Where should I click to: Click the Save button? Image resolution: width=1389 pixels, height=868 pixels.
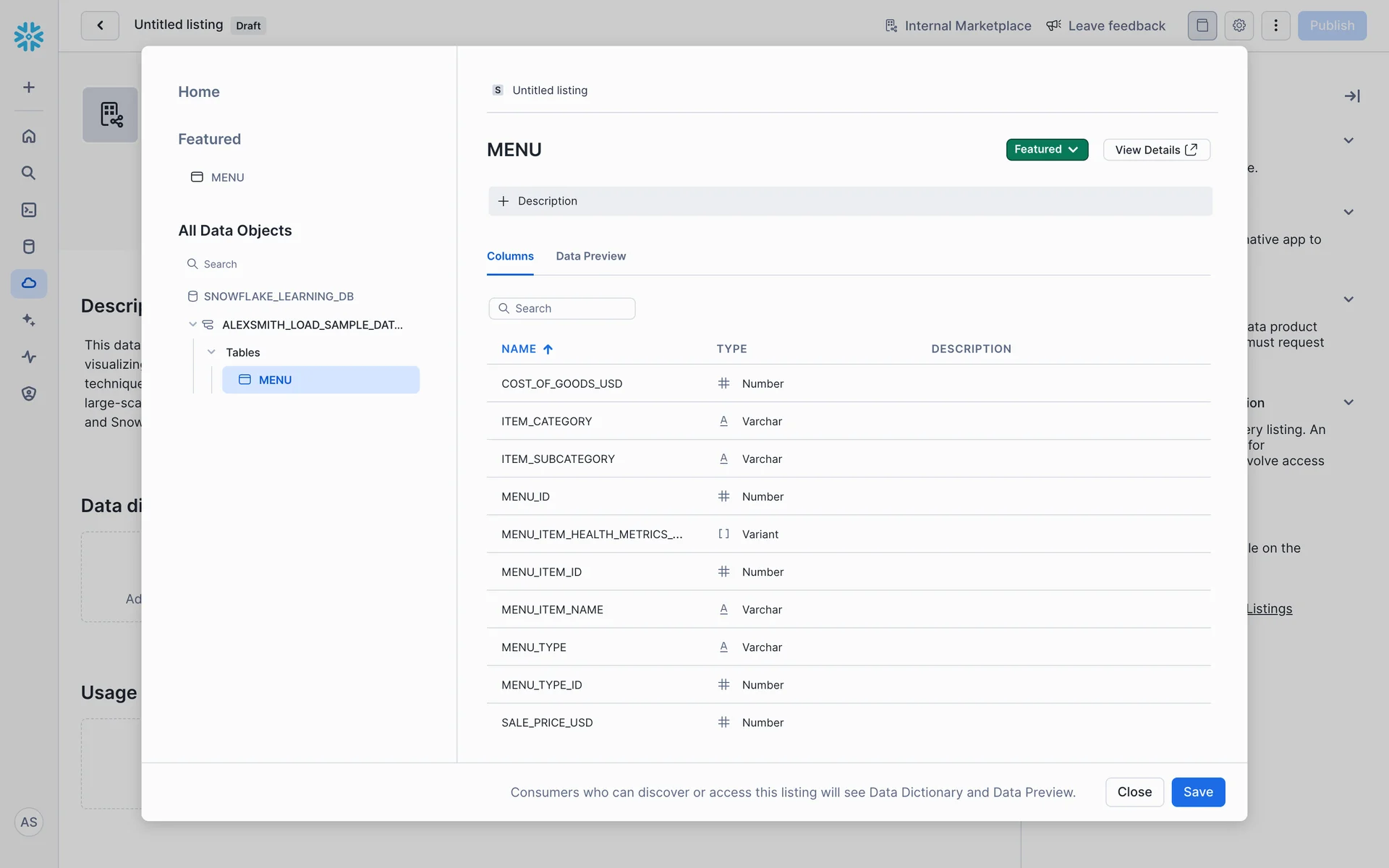coord(1197,792)
